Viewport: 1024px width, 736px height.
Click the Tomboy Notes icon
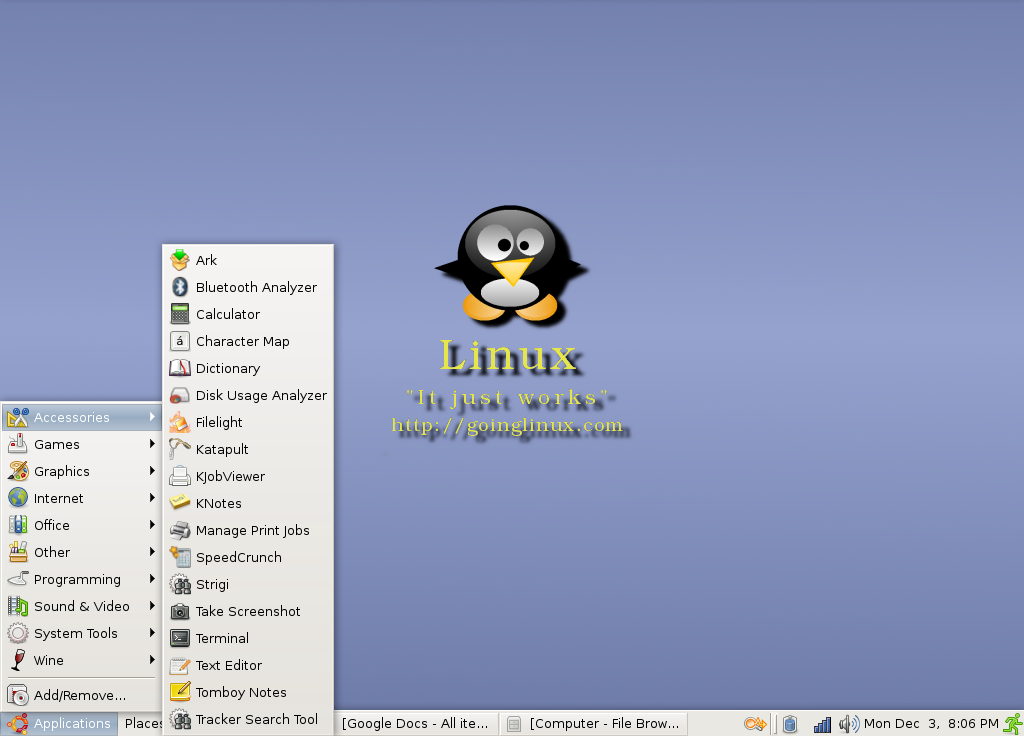click(x=180, y=692)
